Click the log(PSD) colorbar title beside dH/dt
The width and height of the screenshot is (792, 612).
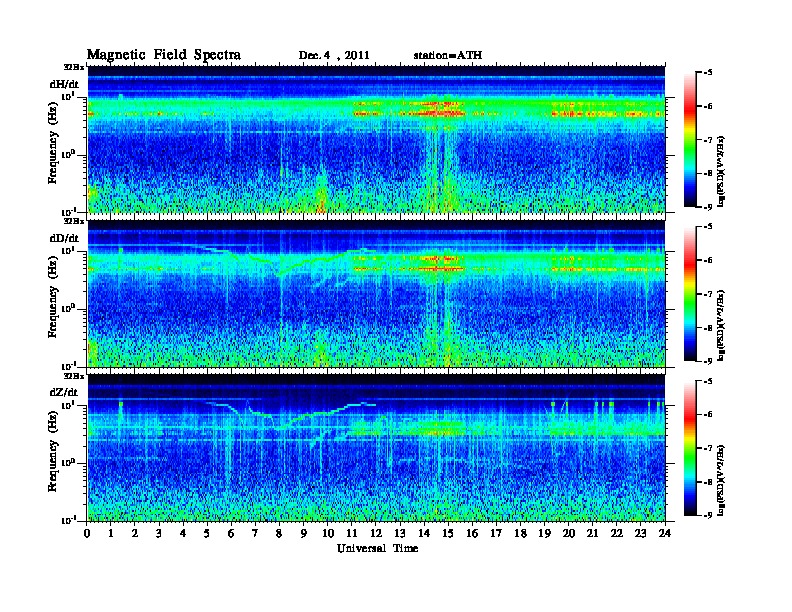pyautogui.click(x=721, y=171)
